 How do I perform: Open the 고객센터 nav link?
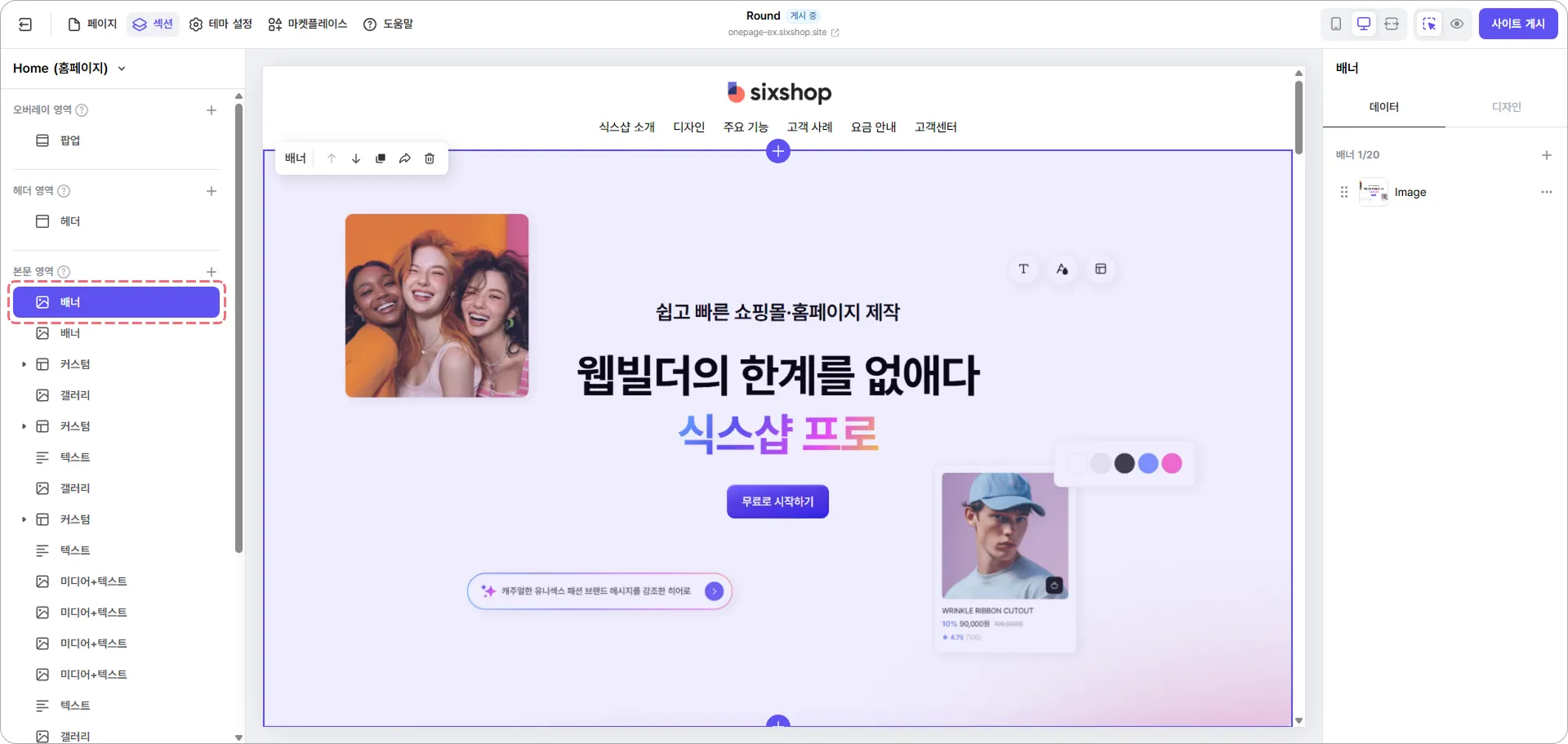coord(936,127)
